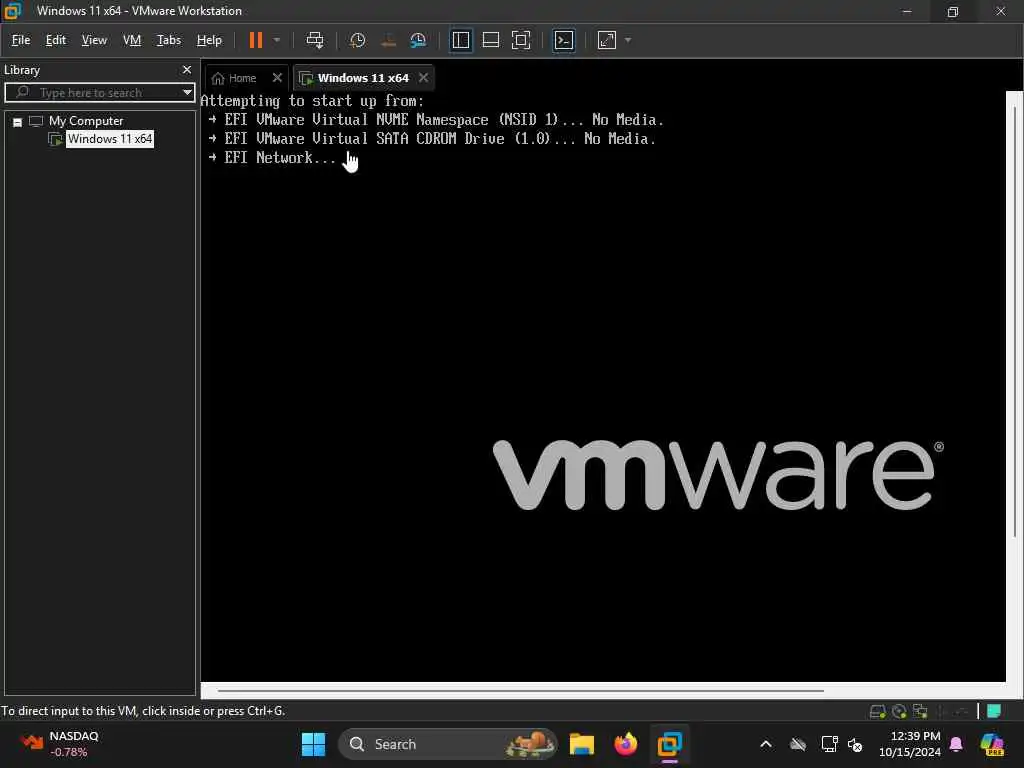The height and width of the screenshot is (768, 1024).
Task: Click the cloud sync tray icon
Action: tap(798, 744)
